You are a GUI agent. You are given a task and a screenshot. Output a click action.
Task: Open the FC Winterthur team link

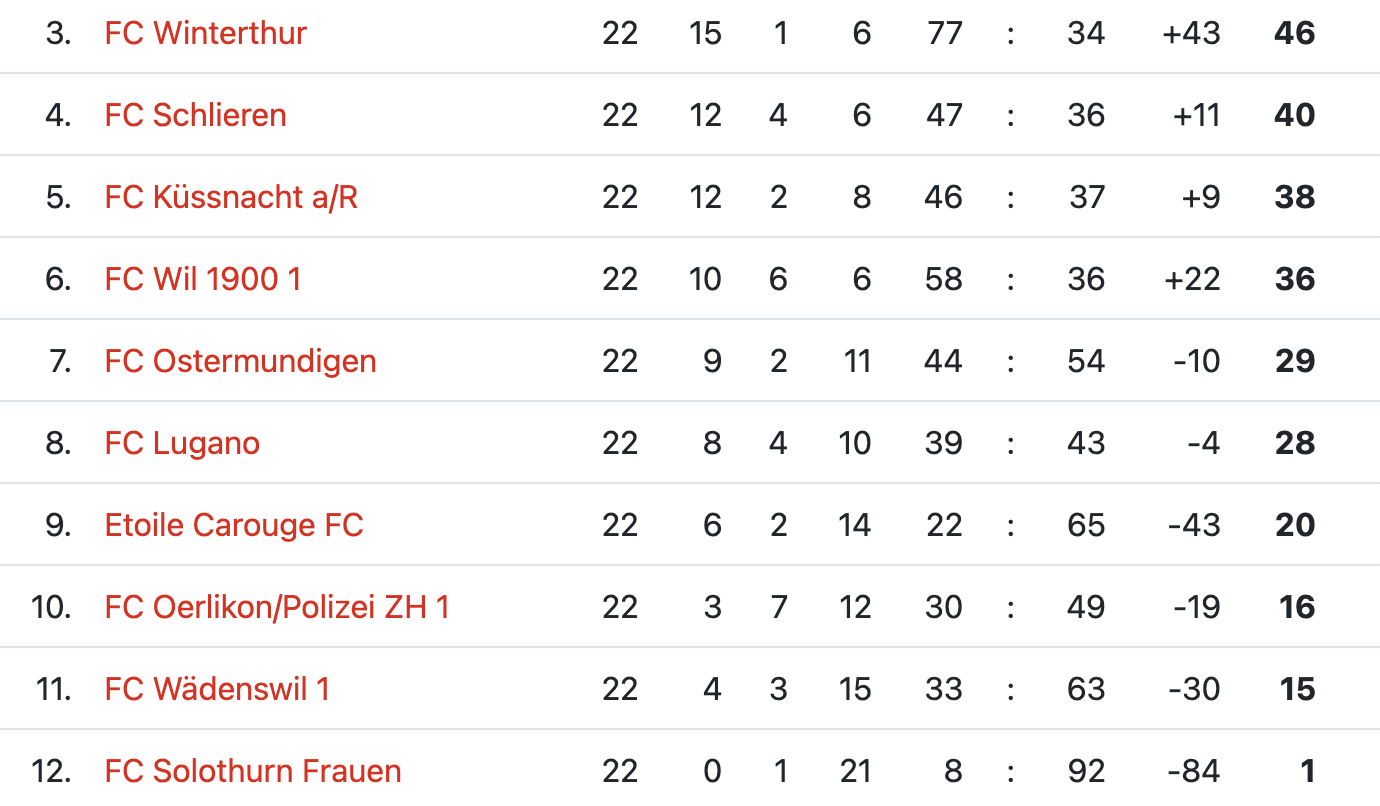(205, 33)
